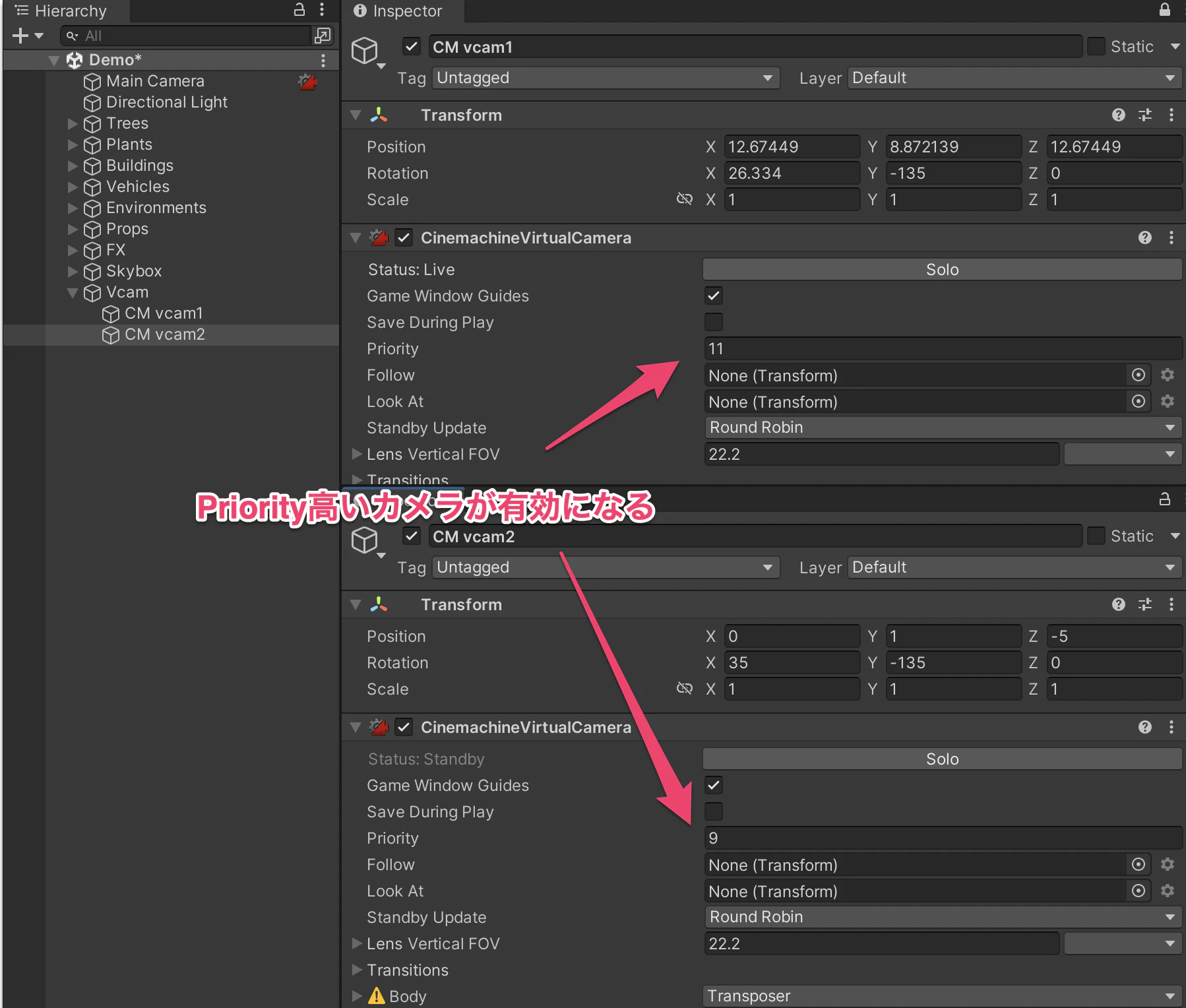This screenshot has width=1186, height=1008.
Task: Select CM vcam1 in the Hierarchy
Action: pyautogui.click(x=164, y=313)
